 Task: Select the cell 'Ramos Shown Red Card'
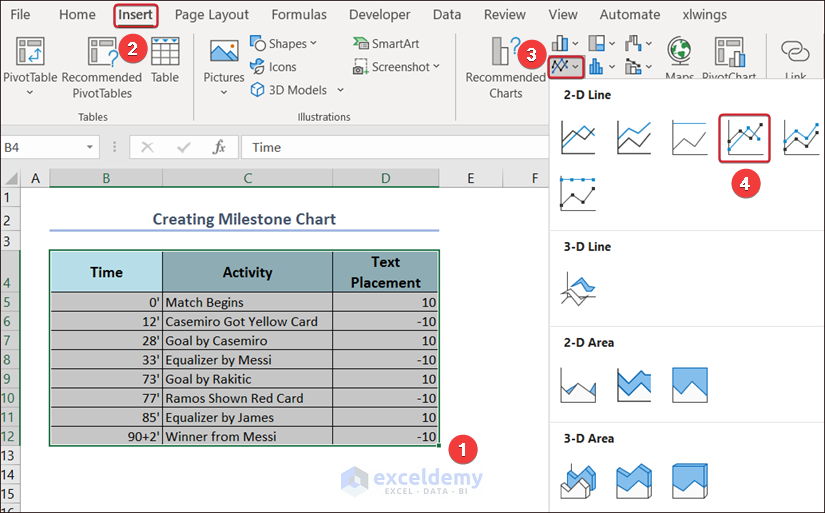(x=248, y=398)
